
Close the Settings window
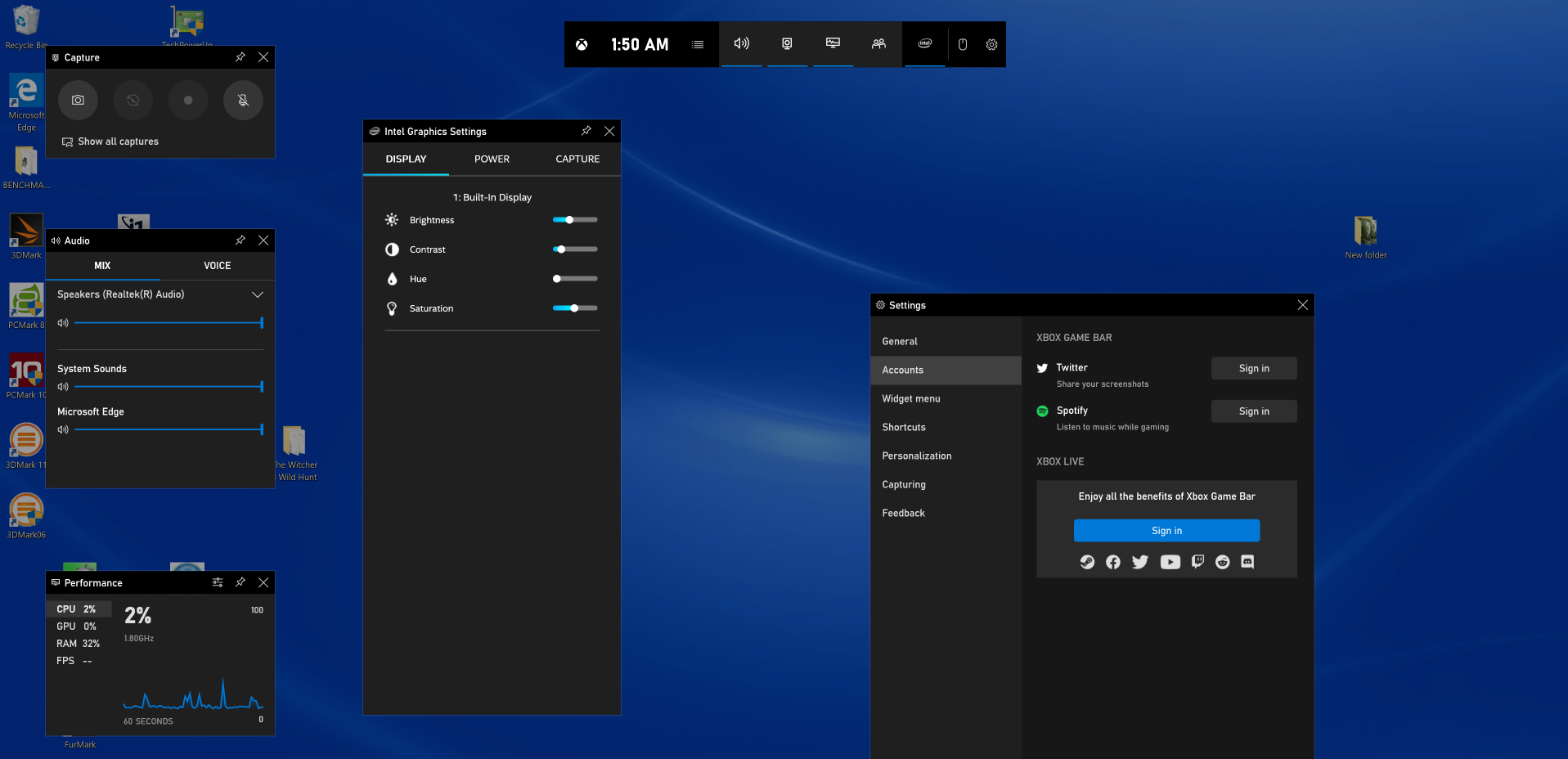tap(1303, 305)
